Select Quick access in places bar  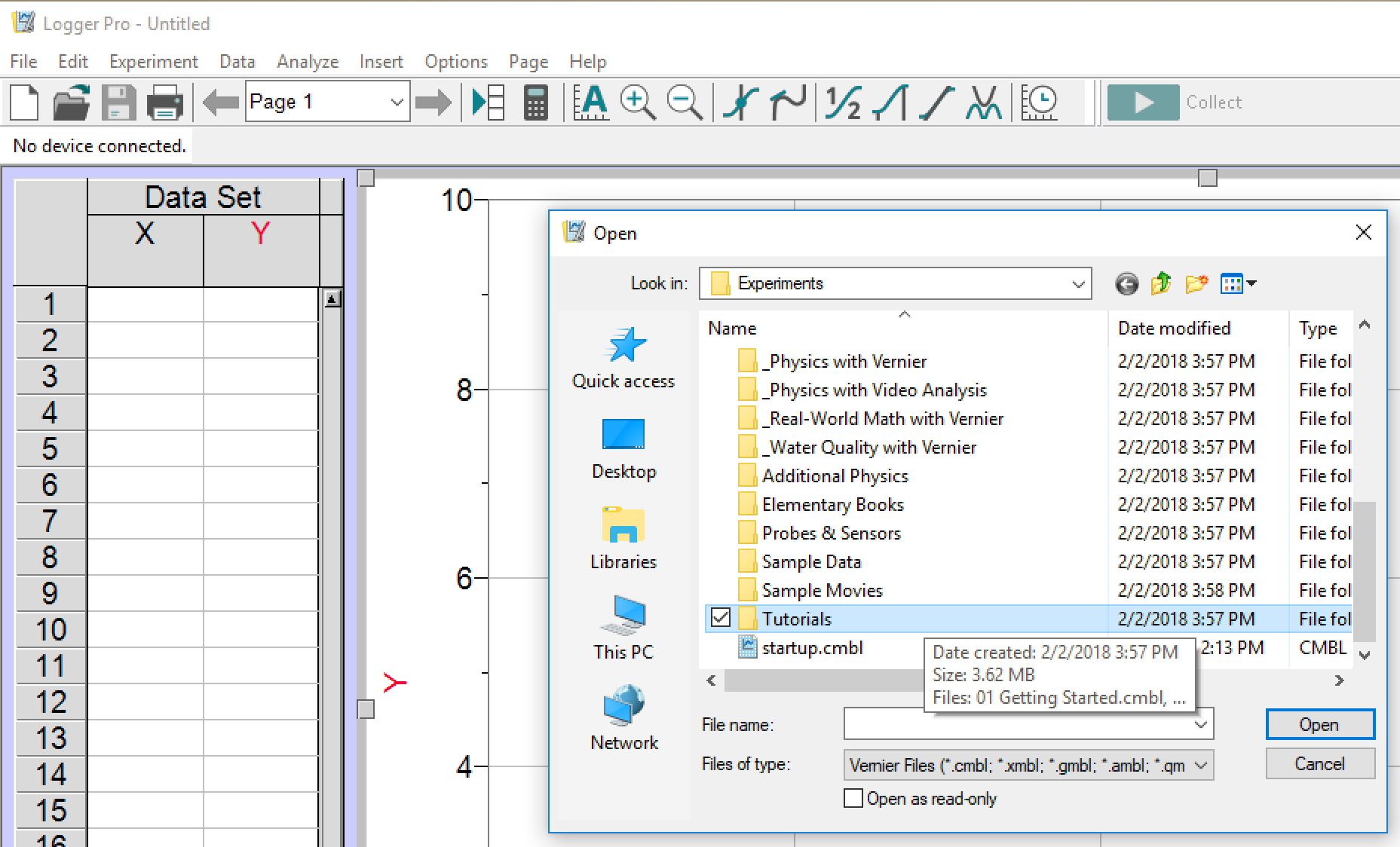pyautogui.click(x=623, y=358)
